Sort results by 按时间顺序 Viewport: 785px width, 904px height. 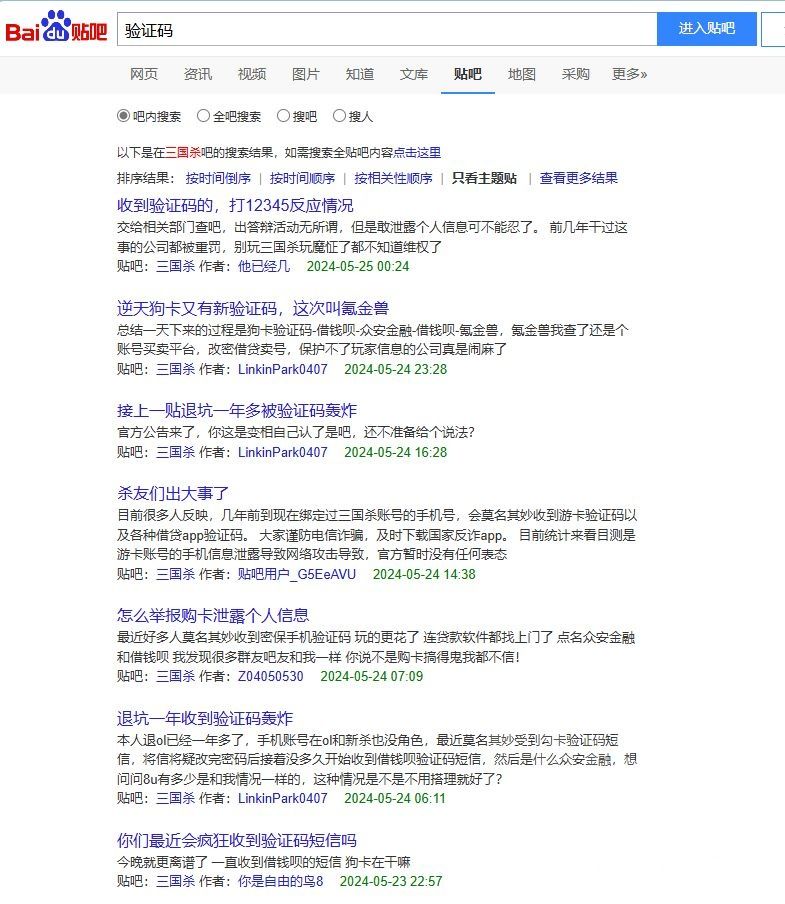tap(302, 178)
